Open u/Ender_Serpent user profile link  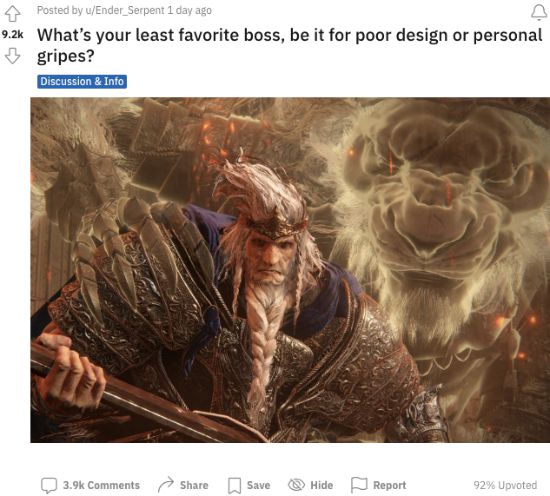125,11
